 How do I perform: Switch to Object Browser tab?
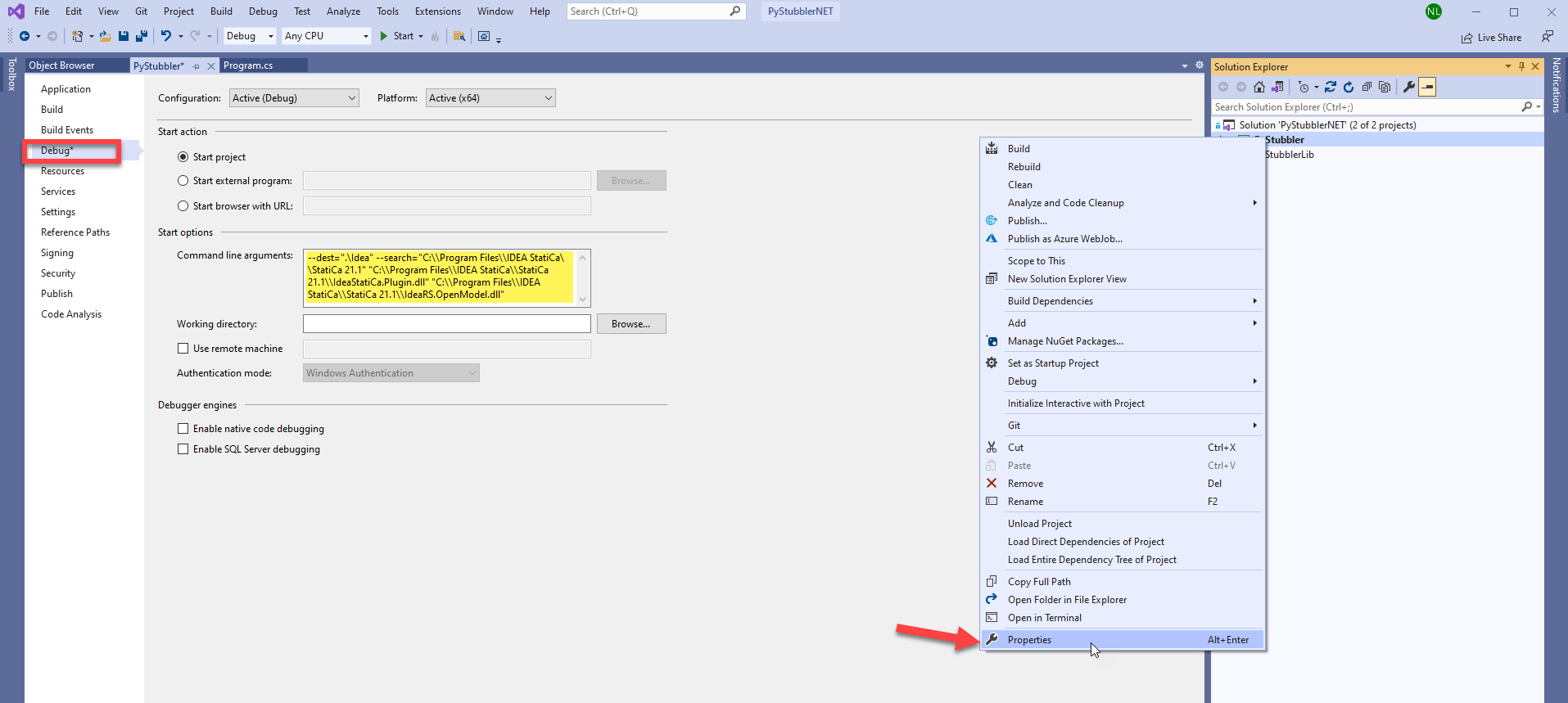point(61,65)
